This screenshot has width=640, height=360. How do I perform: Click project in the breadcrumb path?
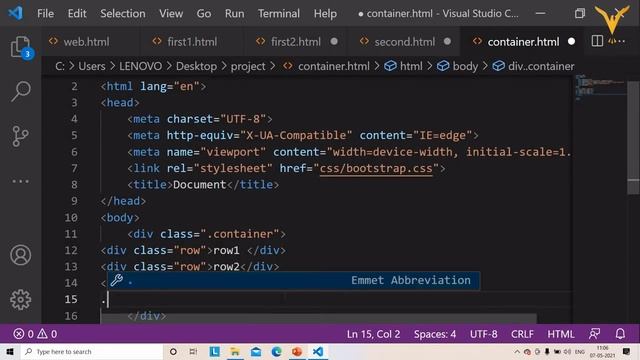click(x=248, y=66)
